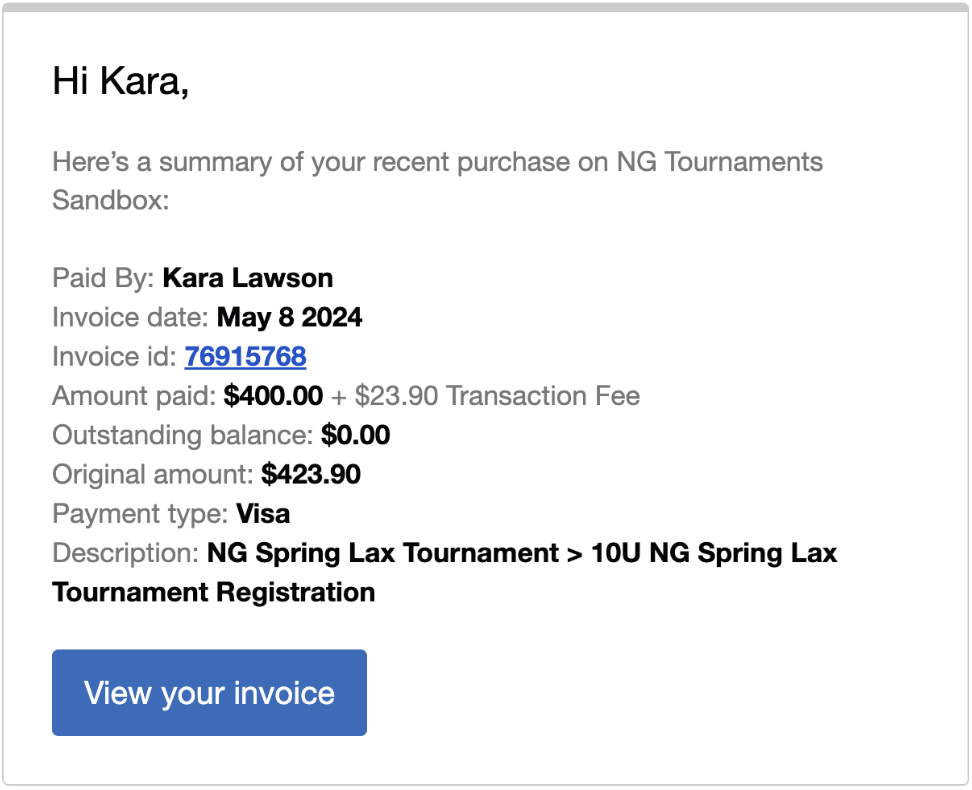Click the payer name Kara Lawson
The height and width of the screenshot is (790, 972).
pyautogui.click(x=248, y=278)
